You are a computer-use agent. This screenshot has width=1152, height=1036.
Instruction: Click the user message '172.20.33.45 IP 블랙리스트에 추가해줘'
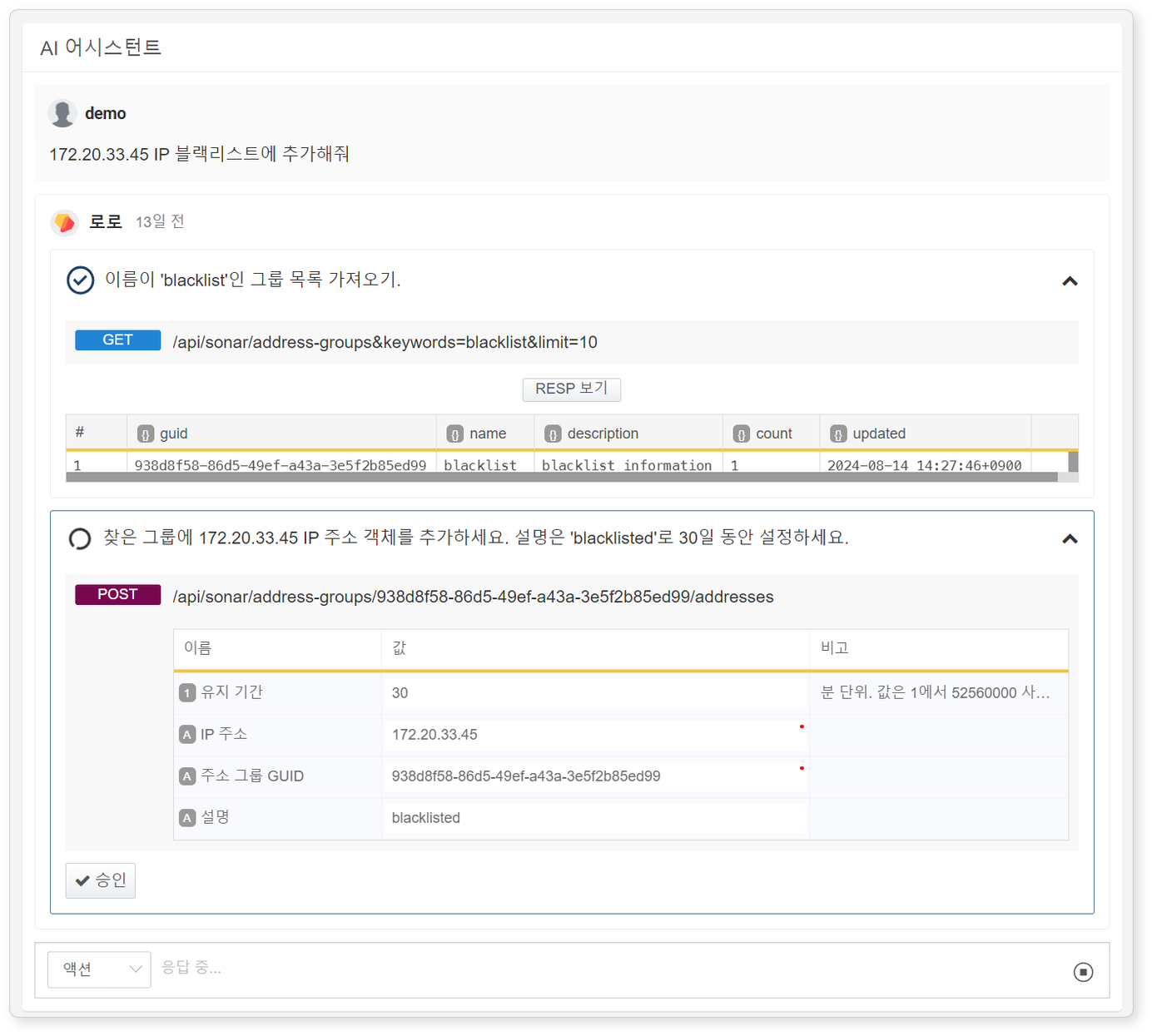(199, 154)
